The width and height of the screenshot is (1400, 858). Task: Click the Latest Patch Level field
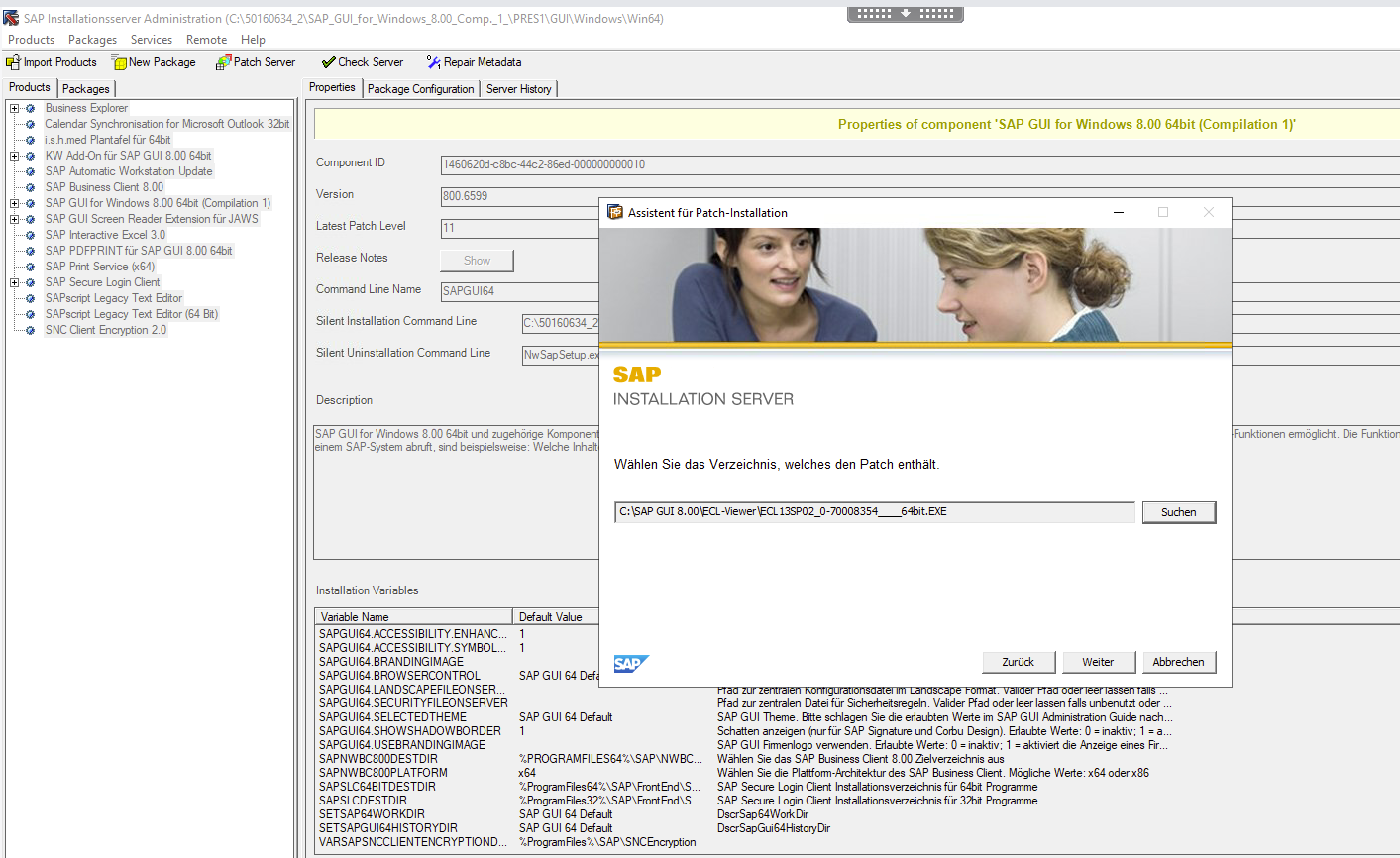520,228
